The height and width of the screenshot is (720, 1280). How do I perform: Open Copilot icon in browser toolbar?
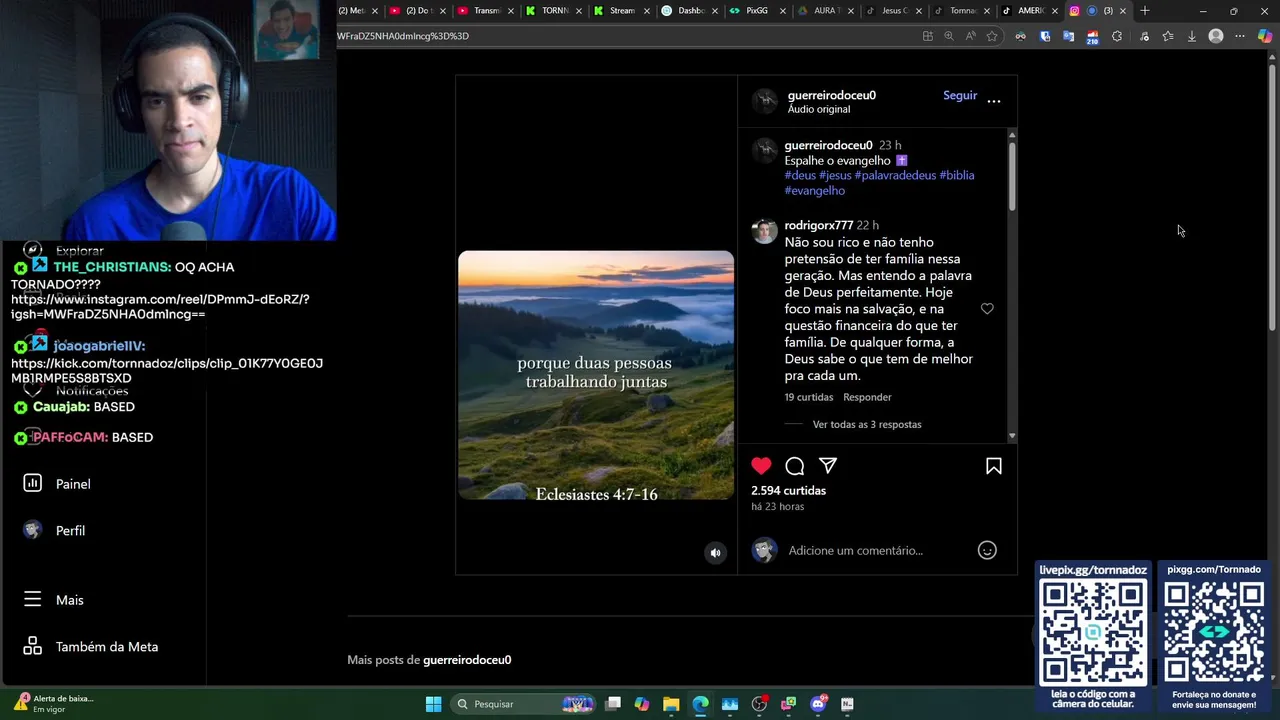tap(1265, 36)
